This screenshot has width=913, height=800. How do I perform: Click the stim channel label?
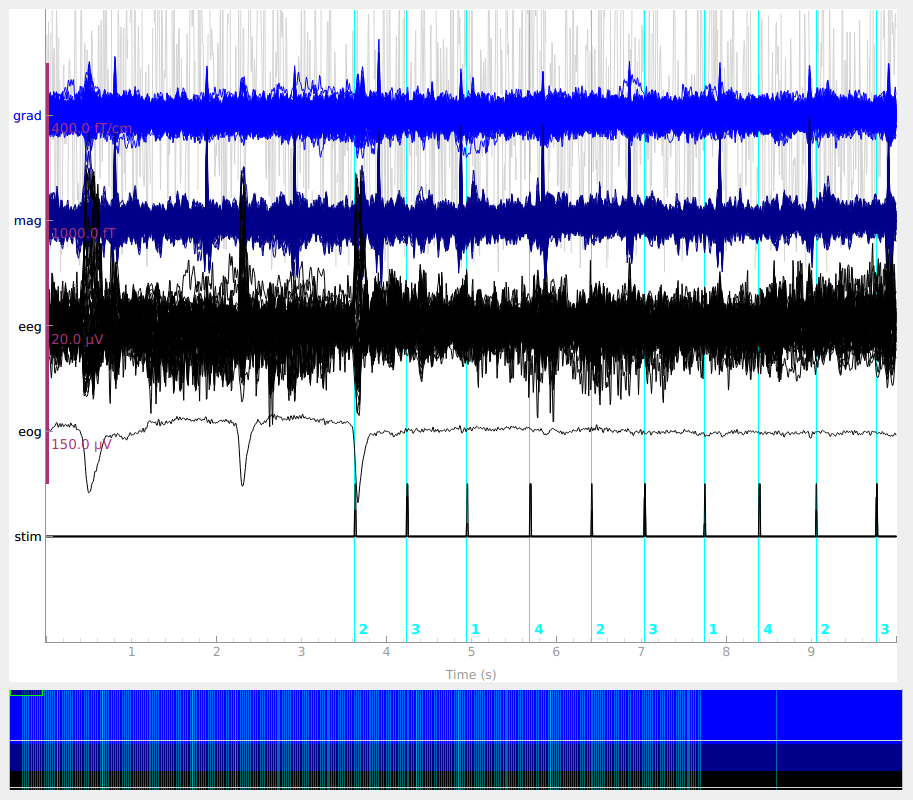click(x=28, y=537)
